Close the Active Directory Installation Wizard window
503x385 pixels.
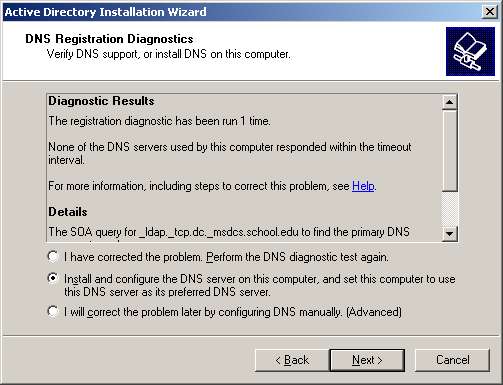490,12
